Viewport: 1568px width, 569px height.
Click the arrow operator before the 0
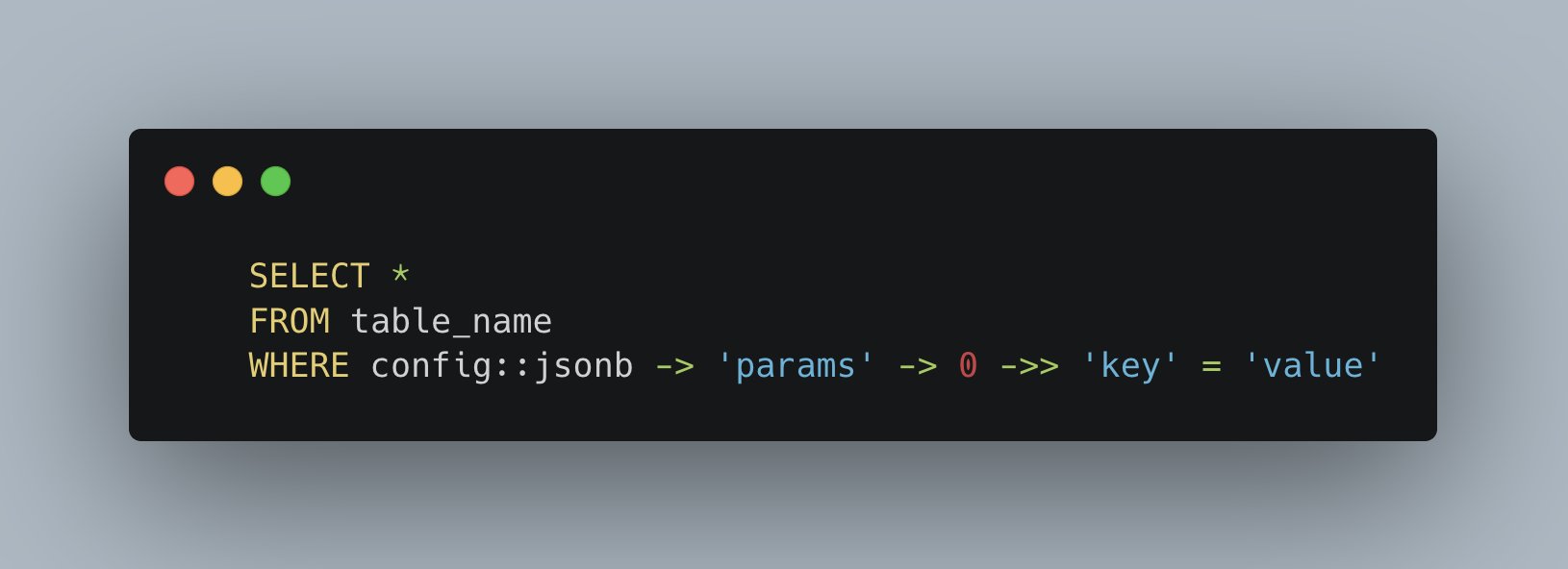pyautogui.click(x=918, y=366)
